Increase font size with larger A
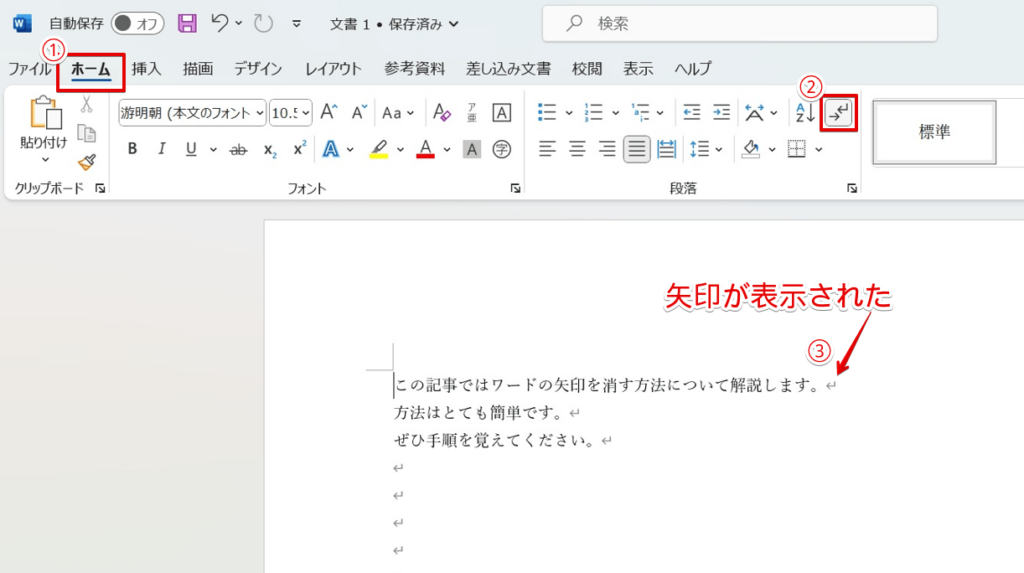 pyautogui.click(x=328, y=112)
